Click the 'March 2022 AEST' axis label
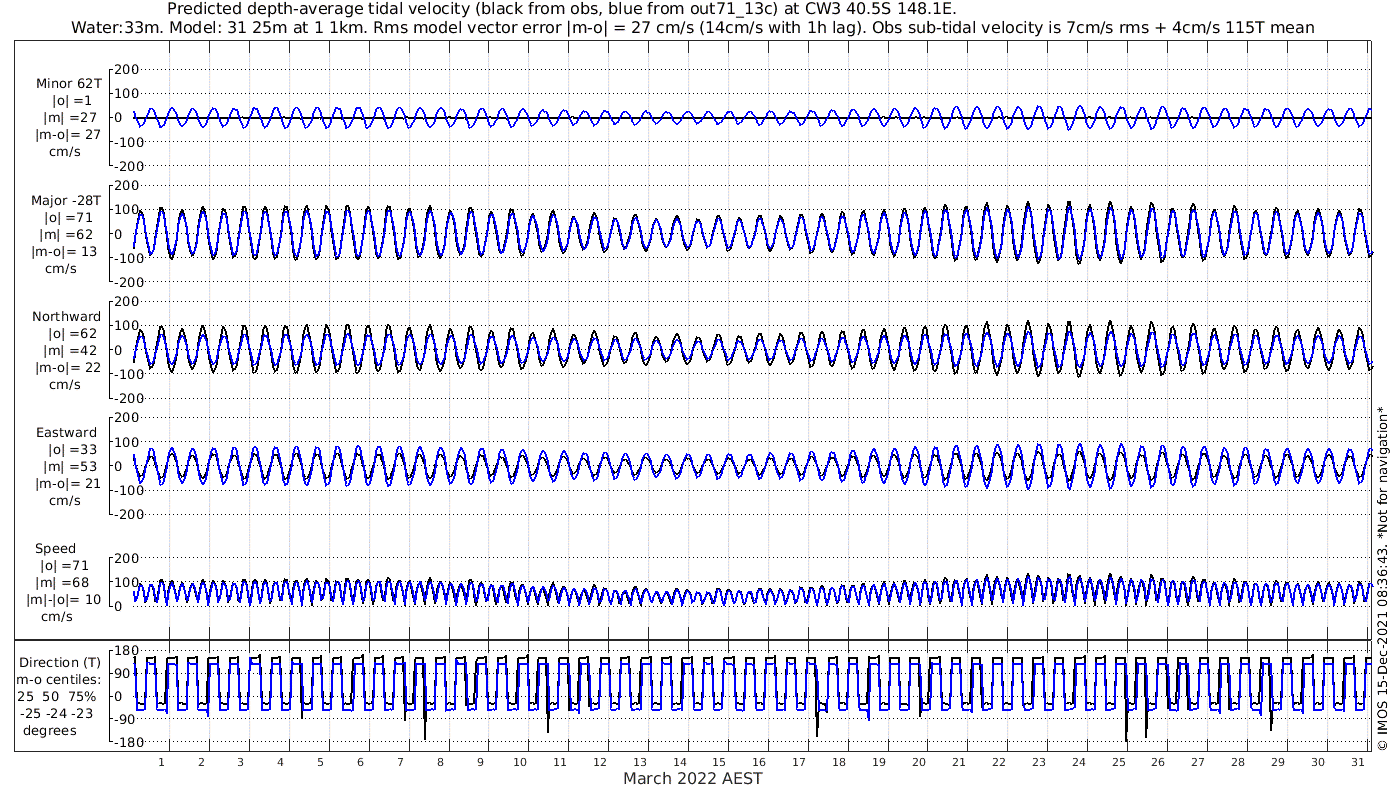Viewport: 1400px width, 800px height. 693,778
